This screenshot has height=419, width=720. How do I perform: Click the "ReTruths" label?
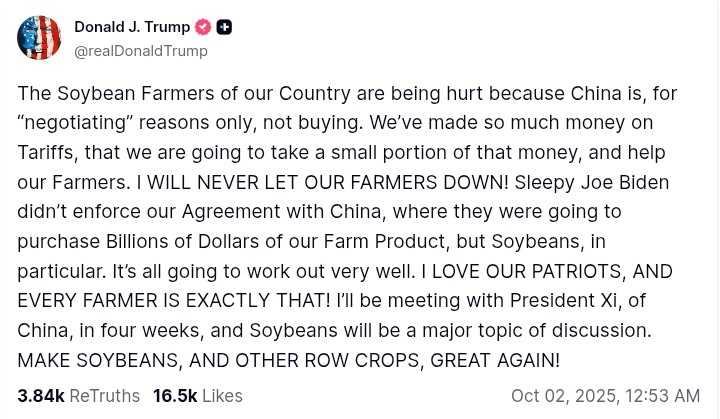point(104,396)
